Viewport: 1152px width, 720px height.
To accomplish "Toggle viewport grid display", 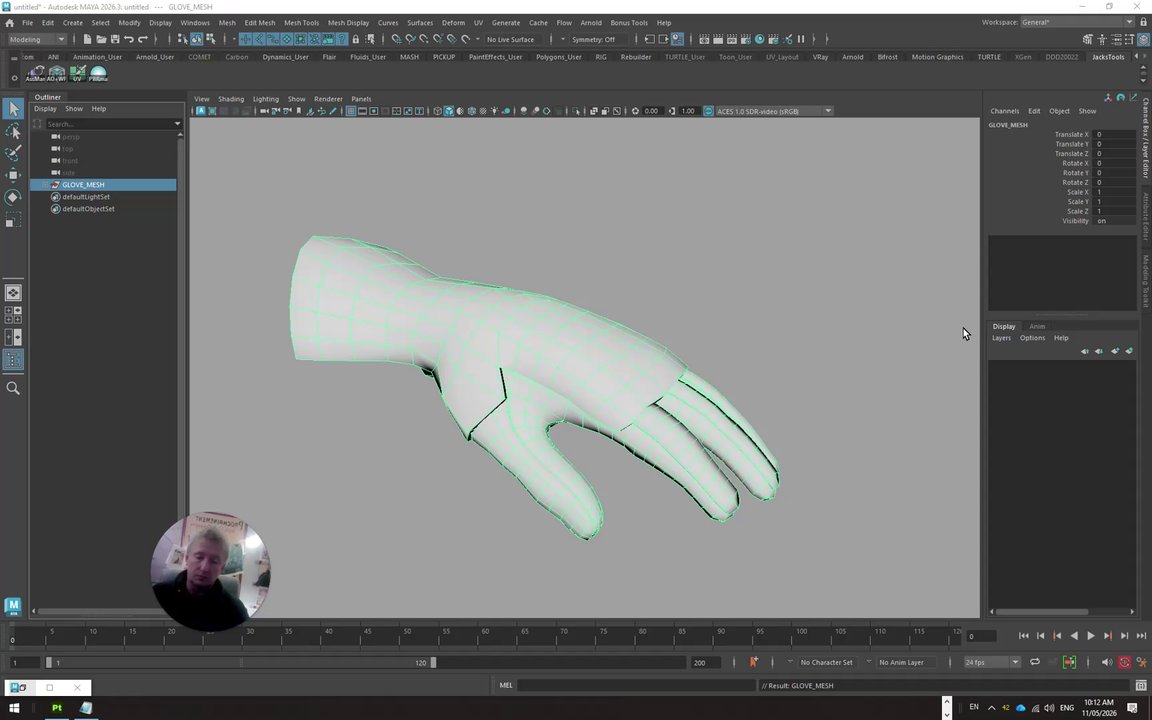I will (350, 111).
